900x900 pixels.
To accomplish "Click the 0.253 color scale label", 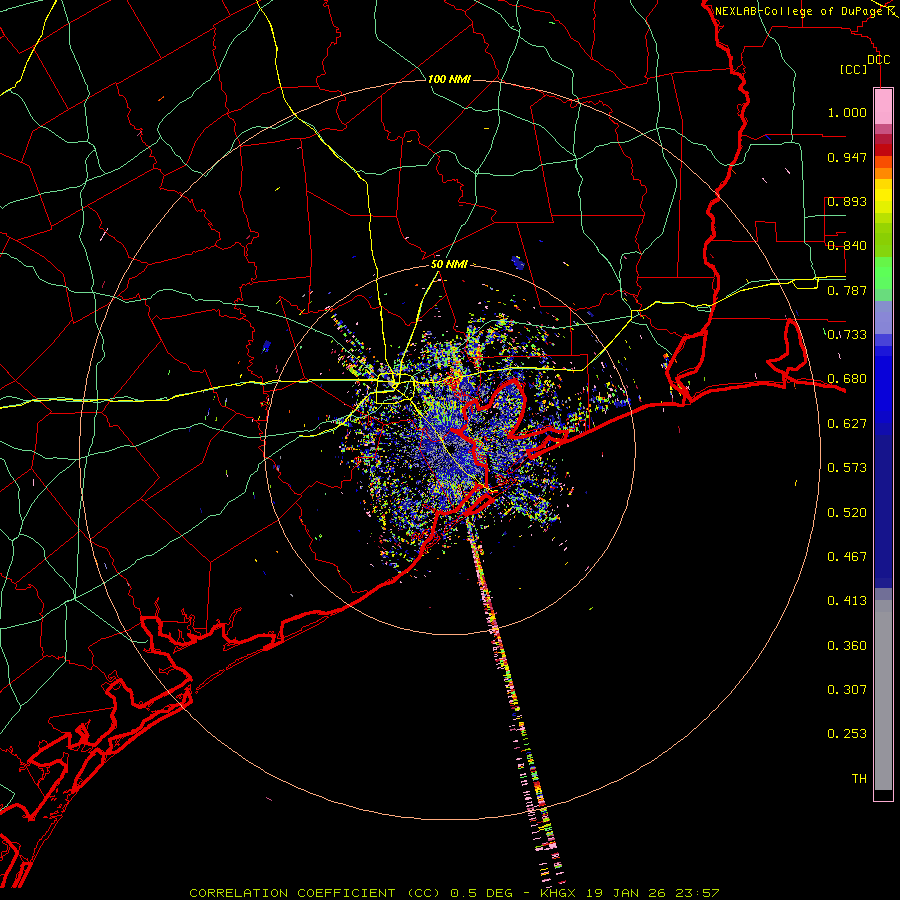I will tap(847, 734).
